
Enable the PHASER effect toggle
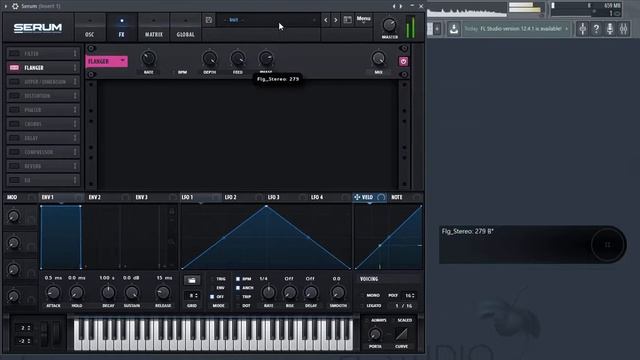tap(14, 110)
